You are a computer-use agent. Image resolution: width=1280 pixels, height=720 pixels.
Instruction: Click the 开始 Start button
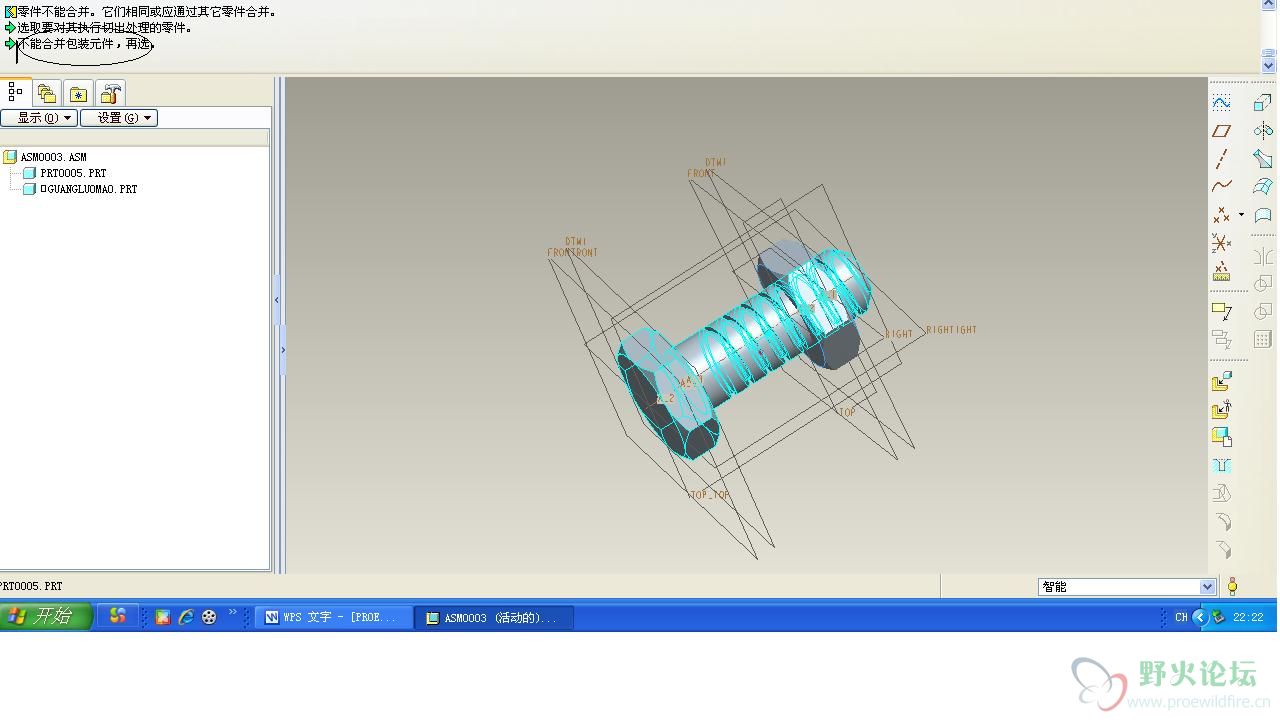point(46,617)
